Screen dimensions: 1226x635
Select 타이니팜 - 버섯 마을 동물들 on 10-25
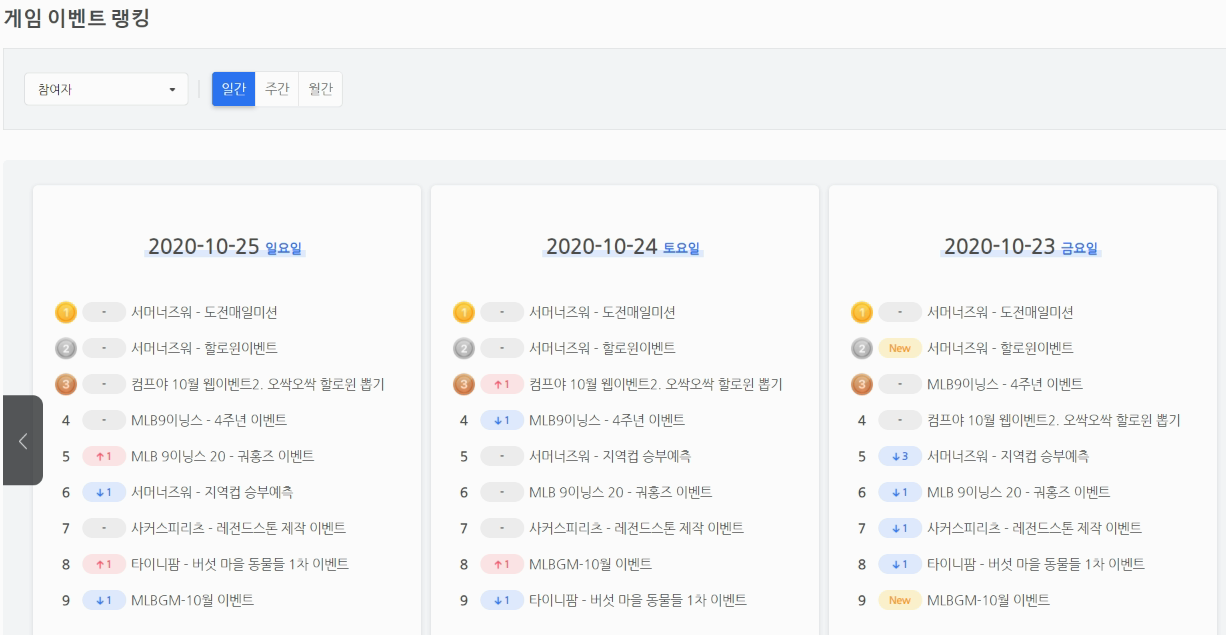[240, 564]
